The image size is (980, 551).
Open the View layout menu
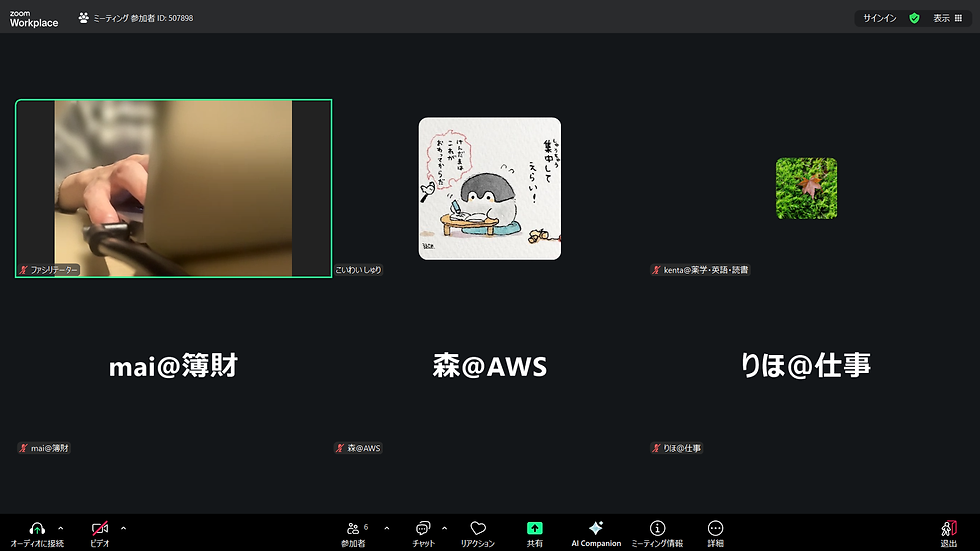click(x=948, y=18)
